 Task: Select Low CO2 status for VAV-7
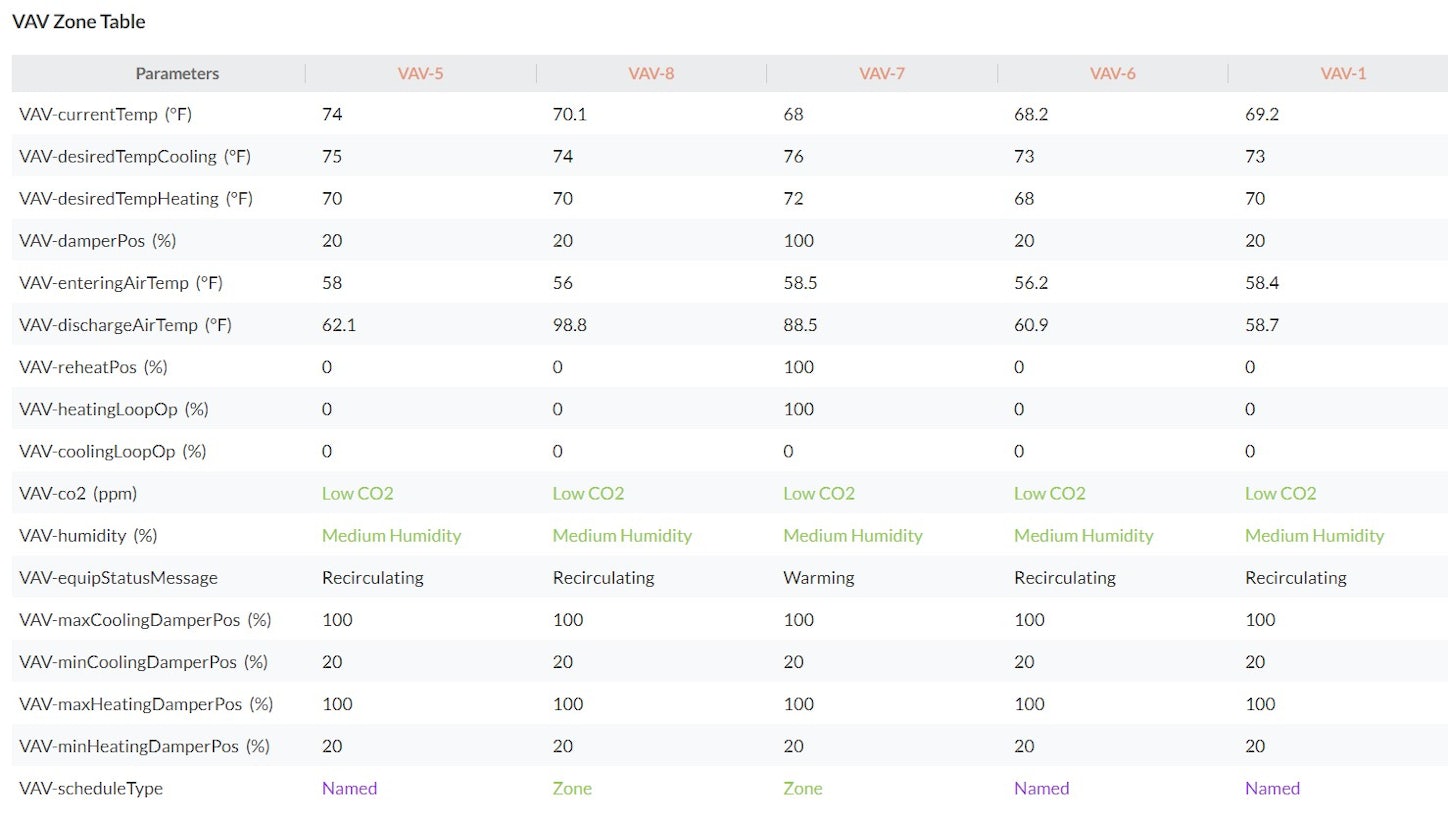click(819, 493)
